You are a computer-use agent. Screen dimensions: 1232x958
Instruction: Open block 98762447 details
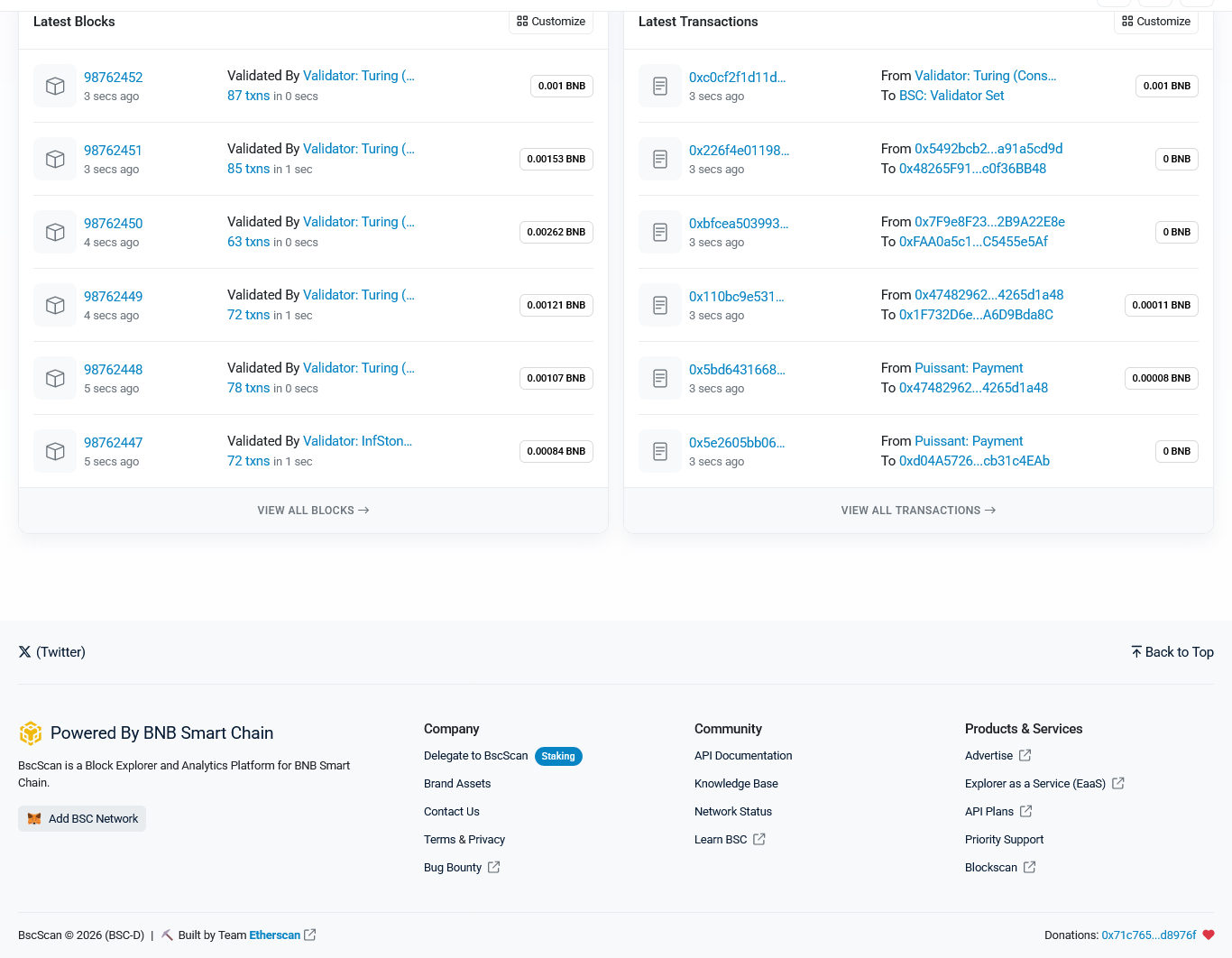pos(114,443)
